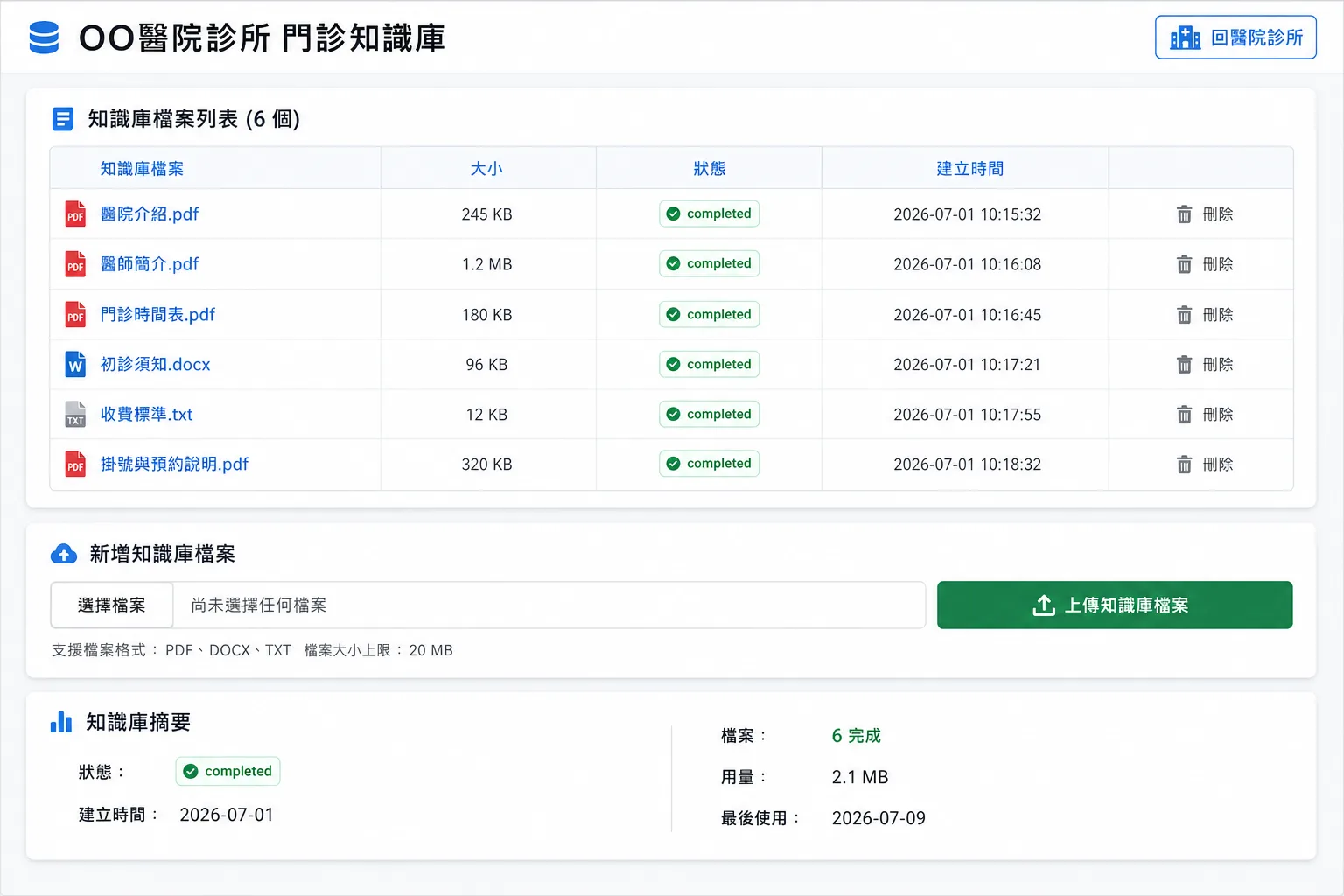Screen dimensions: 1344x896
Task: Open the 初診須知.docx file link
Action: pyautogui.click(x=156, y=365)
